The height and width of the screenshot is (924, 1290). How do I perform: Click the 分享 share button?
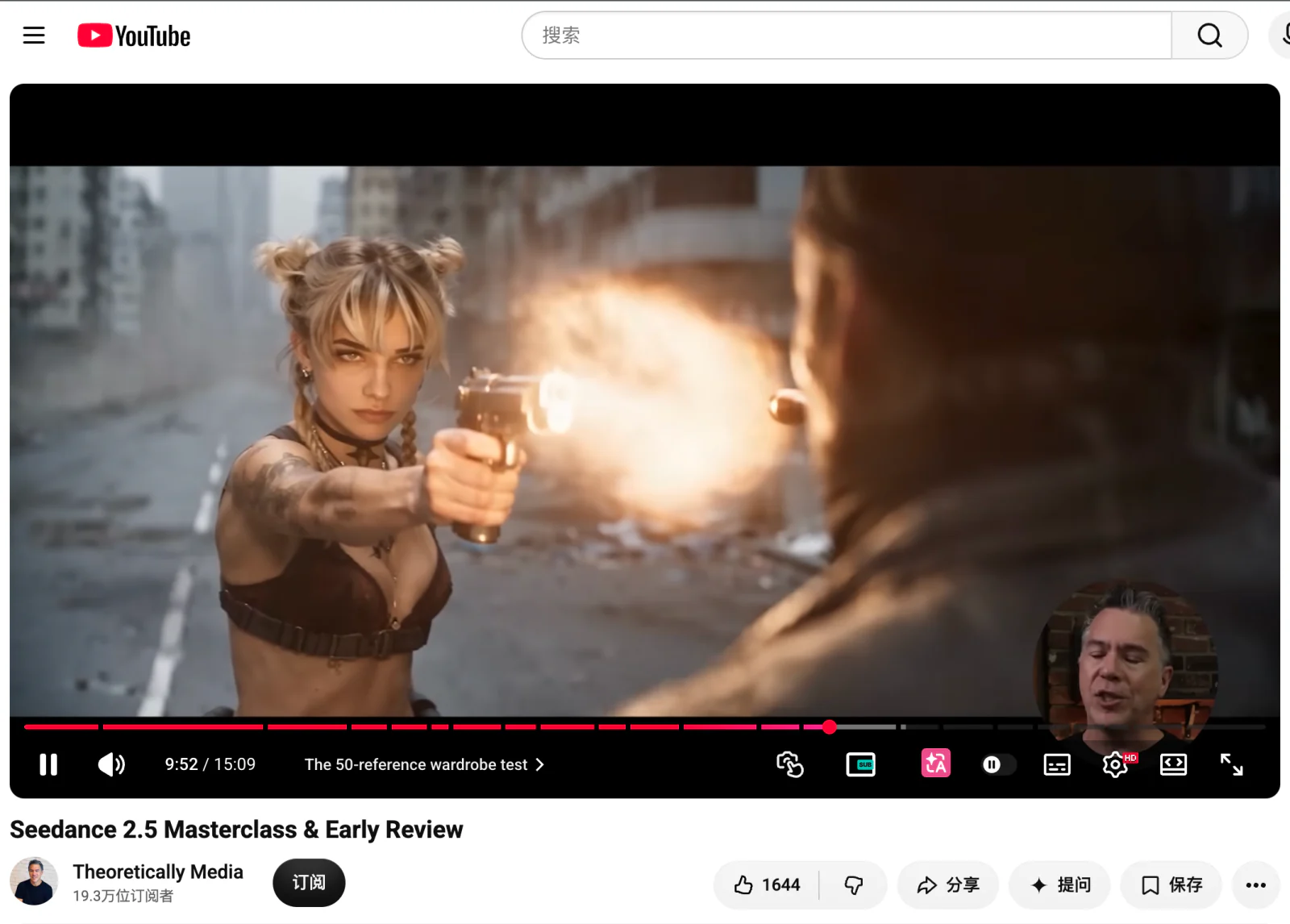(948, 885)
